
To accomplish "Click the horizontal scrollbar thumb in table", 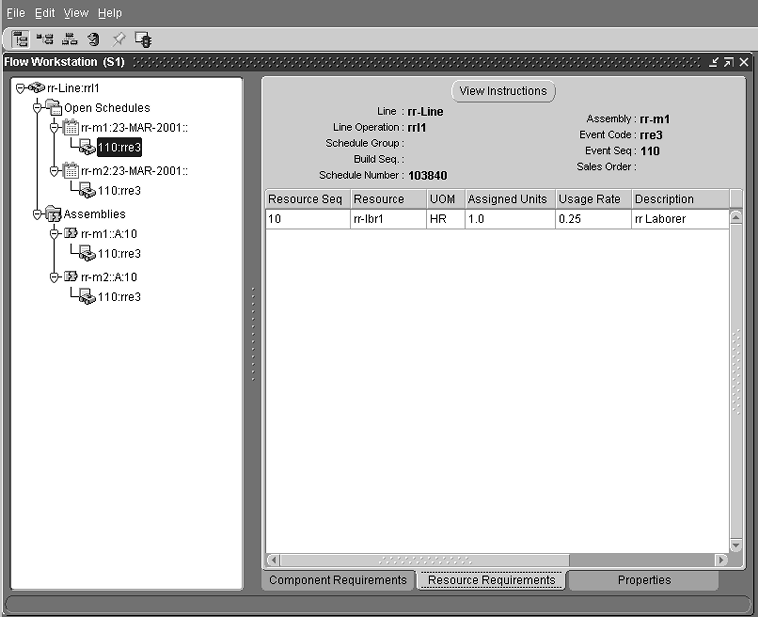I will [424, 560].
